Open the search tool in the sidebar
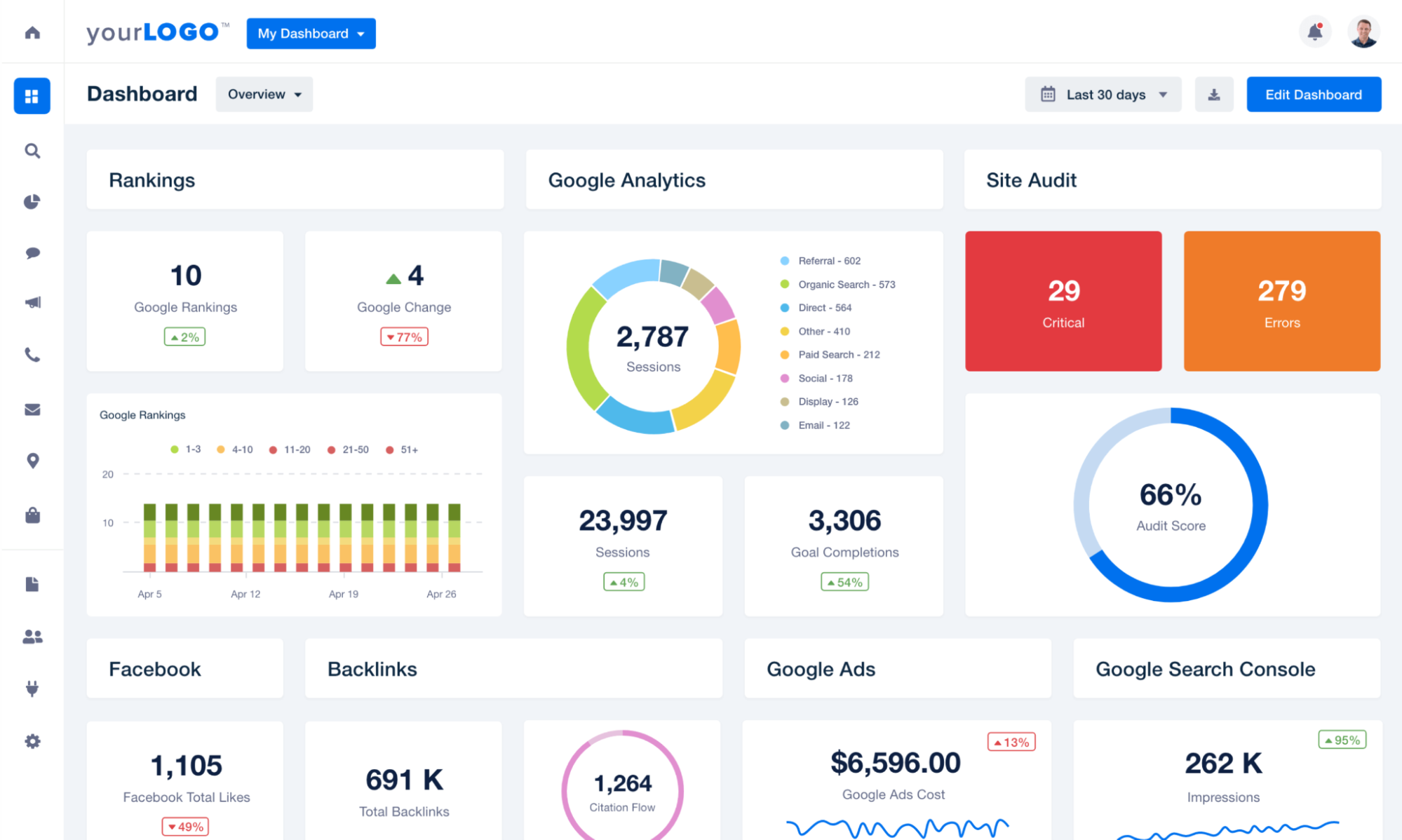Image resolution: width=1402 pixels, height=840 pixels. pyautogui.click(x=32, y=151)
